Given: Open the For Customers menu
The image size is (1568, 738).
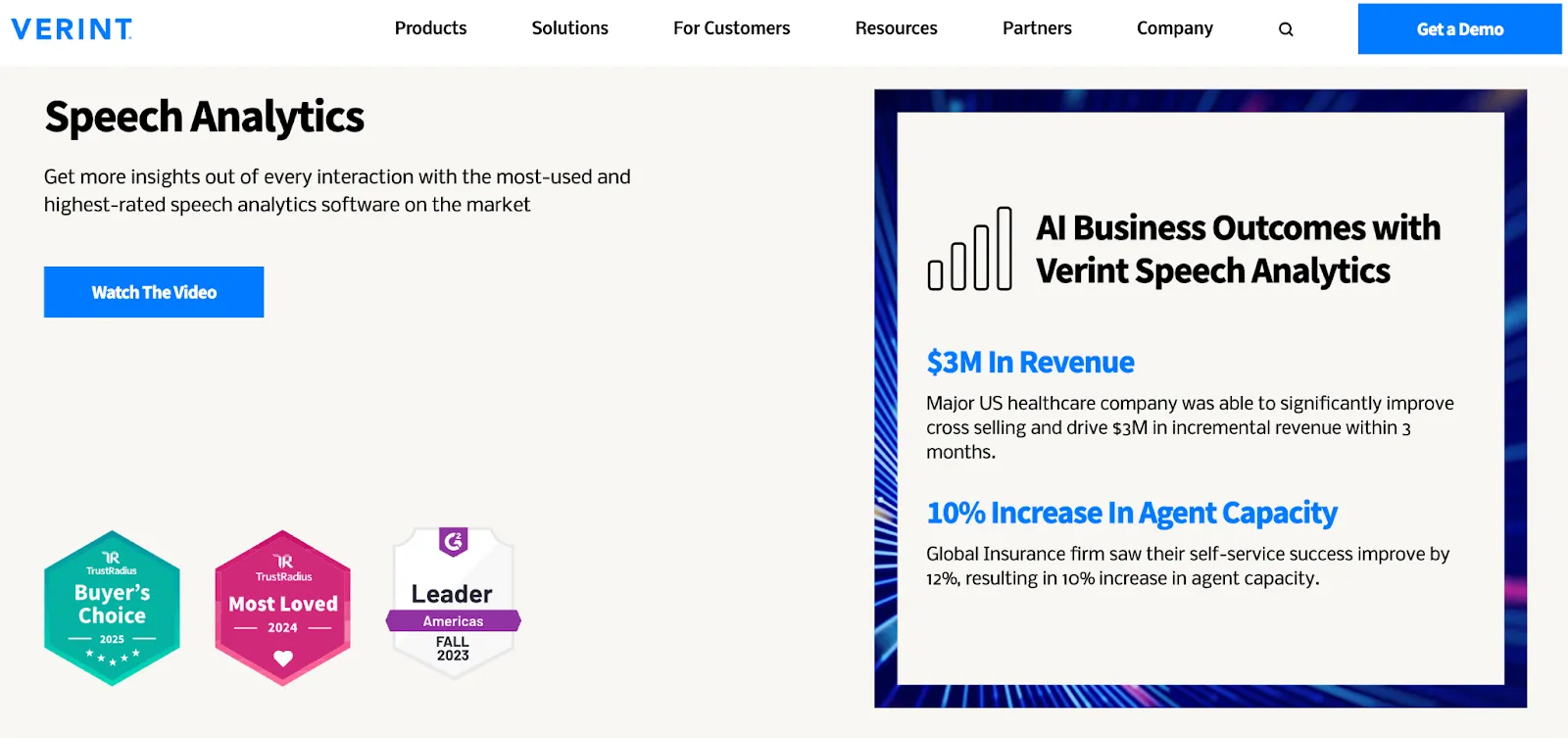Looking at the screenshot, I should (731, 28).
